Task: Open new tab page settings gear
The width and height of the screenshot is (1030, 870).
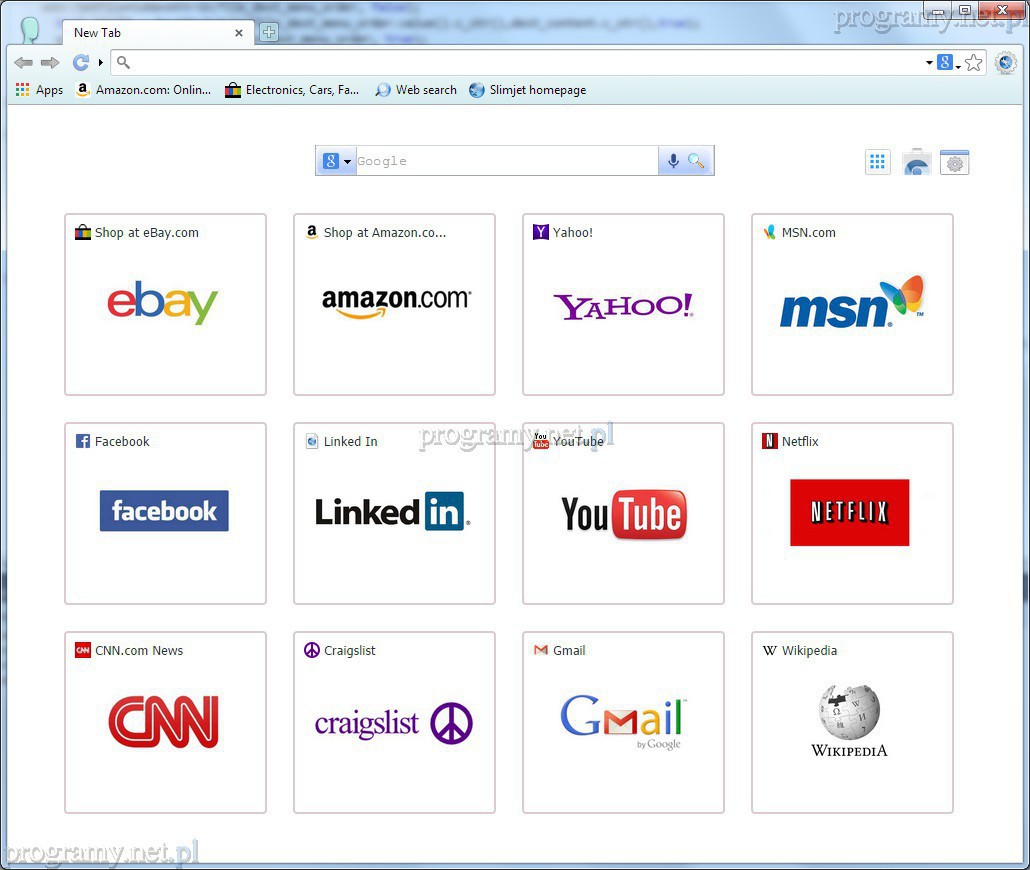Action: pyautogui.click(x=955, y=163)
